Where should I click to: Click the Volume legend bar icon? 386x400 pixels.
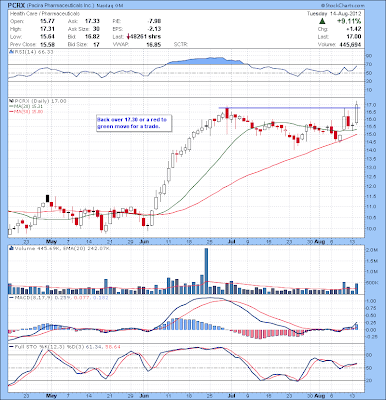(11, 248)
